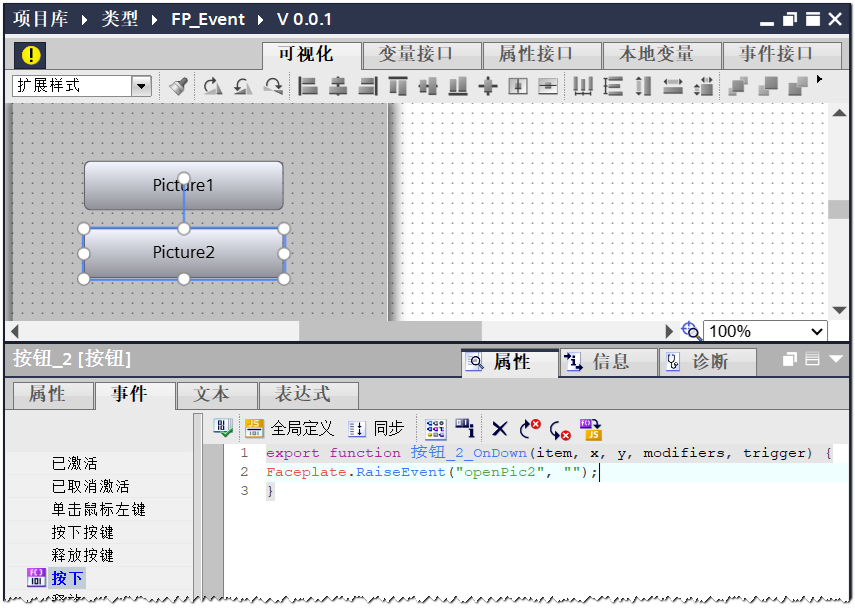
Task: Click the 同步 button
Action: point(376,428)
